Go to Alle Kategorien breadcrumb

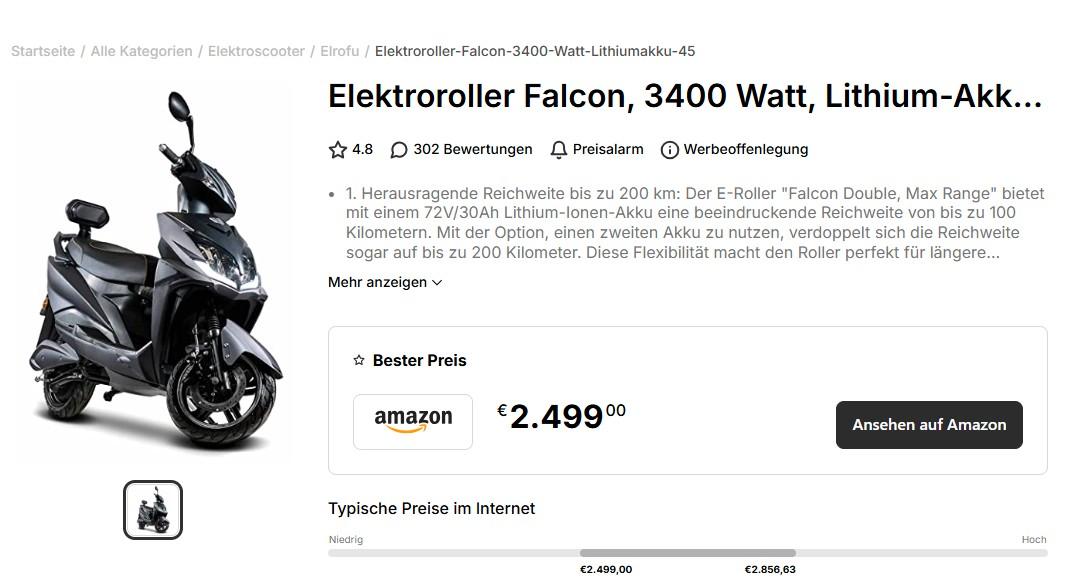[141, 51]
